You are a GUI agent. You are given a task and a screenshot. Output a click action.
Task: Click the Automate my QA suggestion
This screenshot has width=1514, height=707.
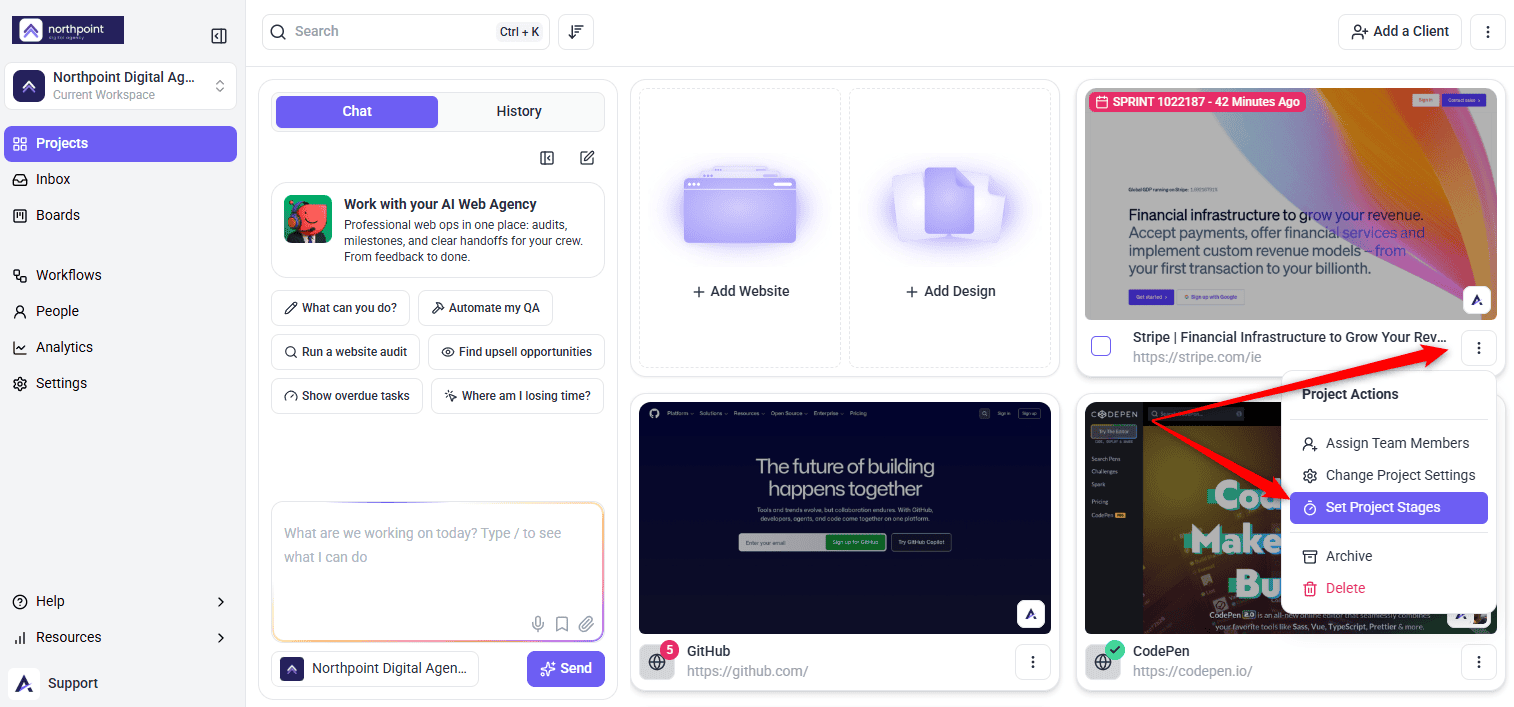(485, 308)
